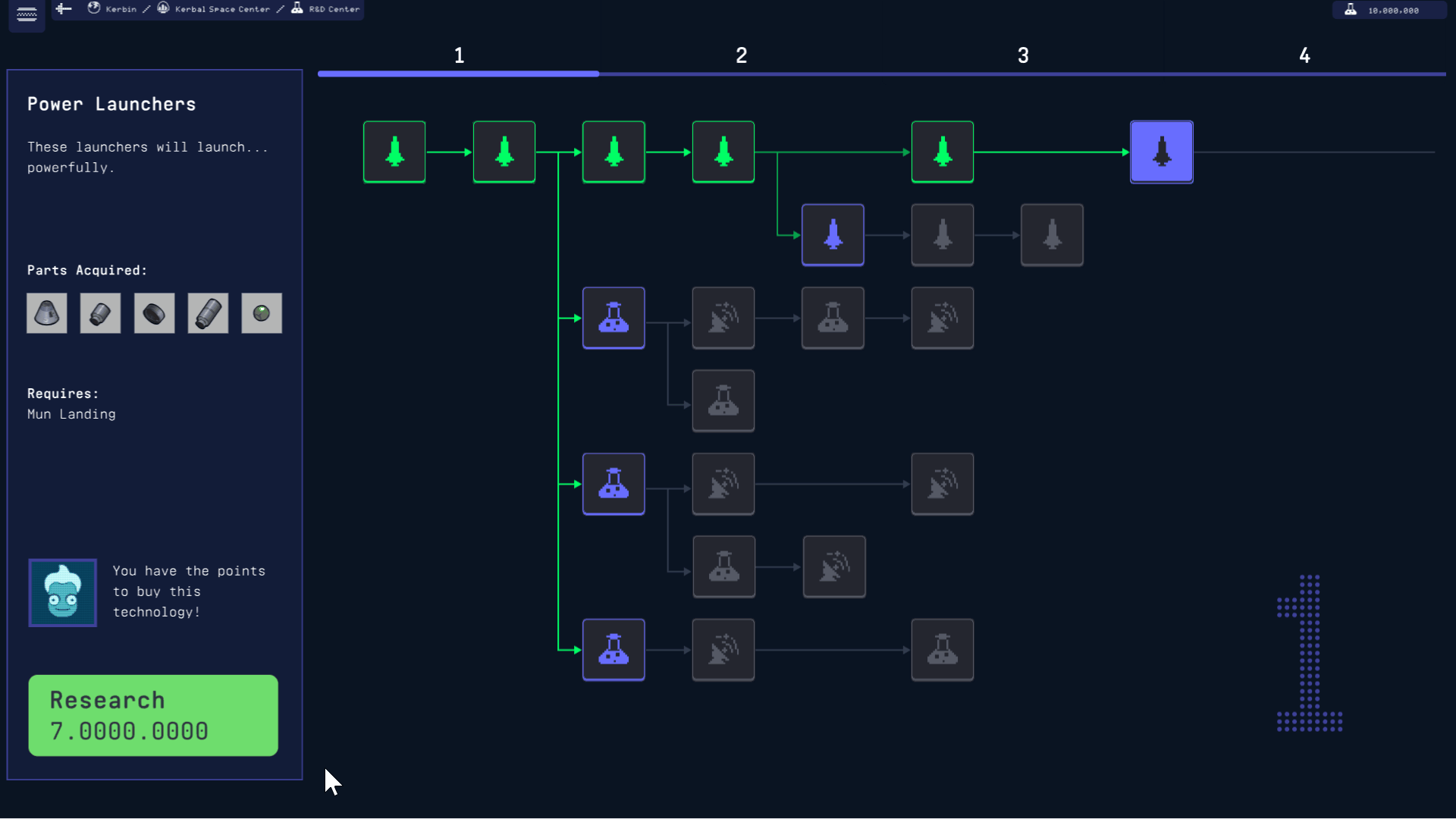This screenshot has width=1456, height=819.
Task: Select the fifth green rocket node in top row
Action: pos(943,152)
